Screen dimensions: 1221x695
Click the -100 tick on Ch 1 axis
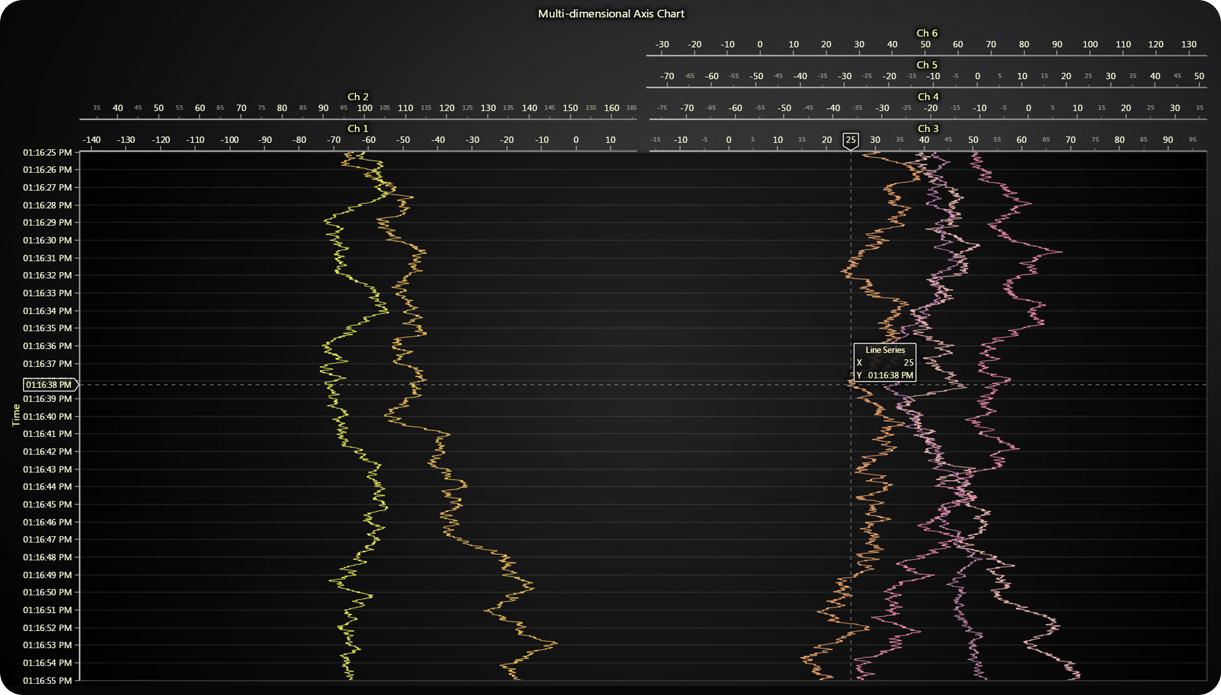(x=229, y=140)
